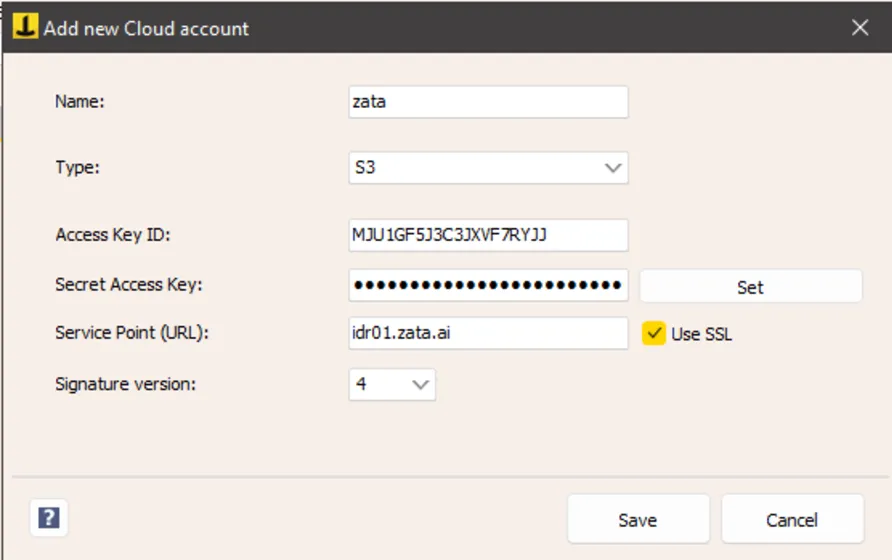The height and width of the screenshot is (560, 892).
Task: Close the Add new Cloud account dialog
Action: pyautogui.click(x=860, y=27)
